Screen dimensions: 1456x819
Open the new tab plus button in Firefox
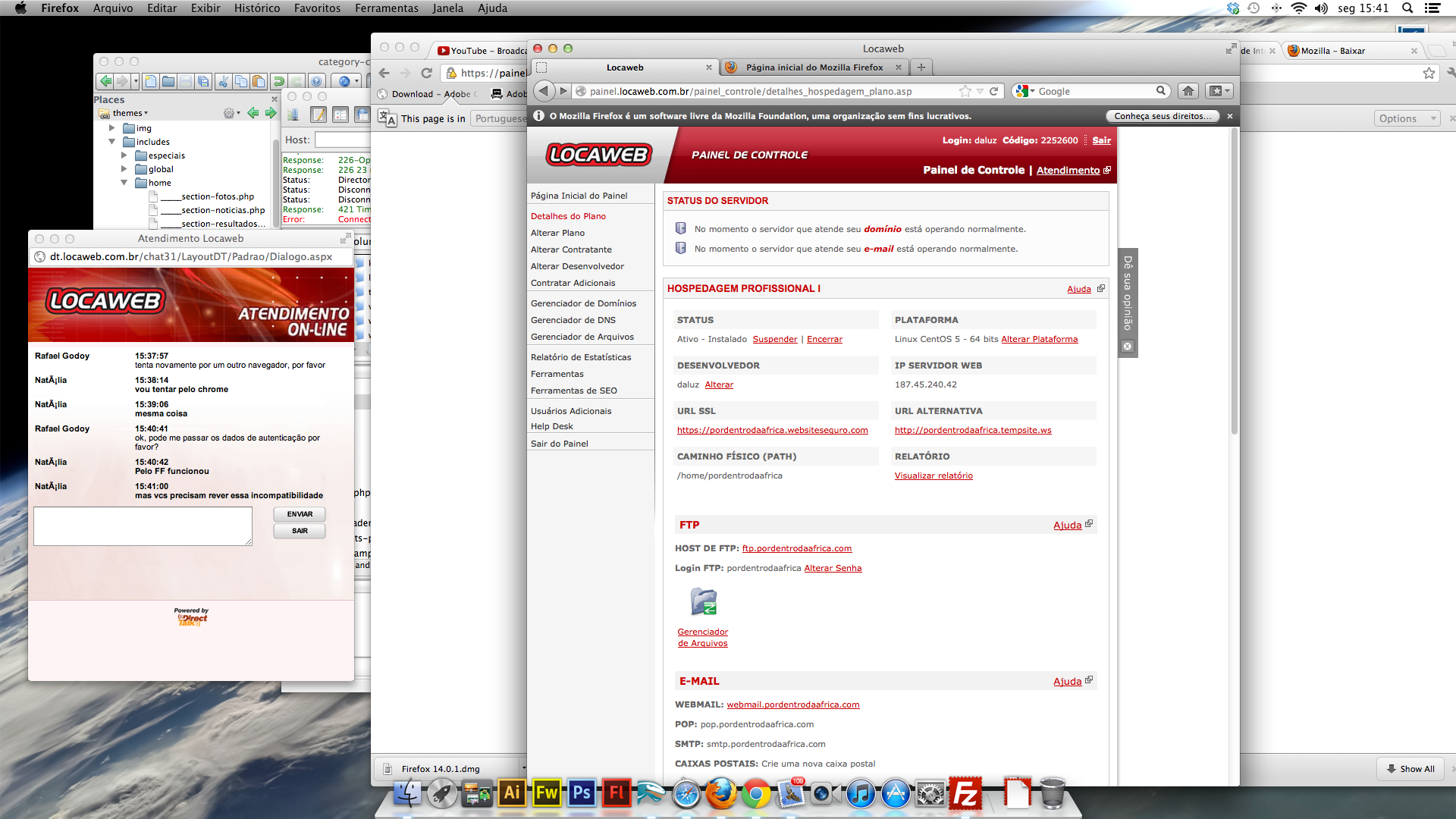coord(921,67)
